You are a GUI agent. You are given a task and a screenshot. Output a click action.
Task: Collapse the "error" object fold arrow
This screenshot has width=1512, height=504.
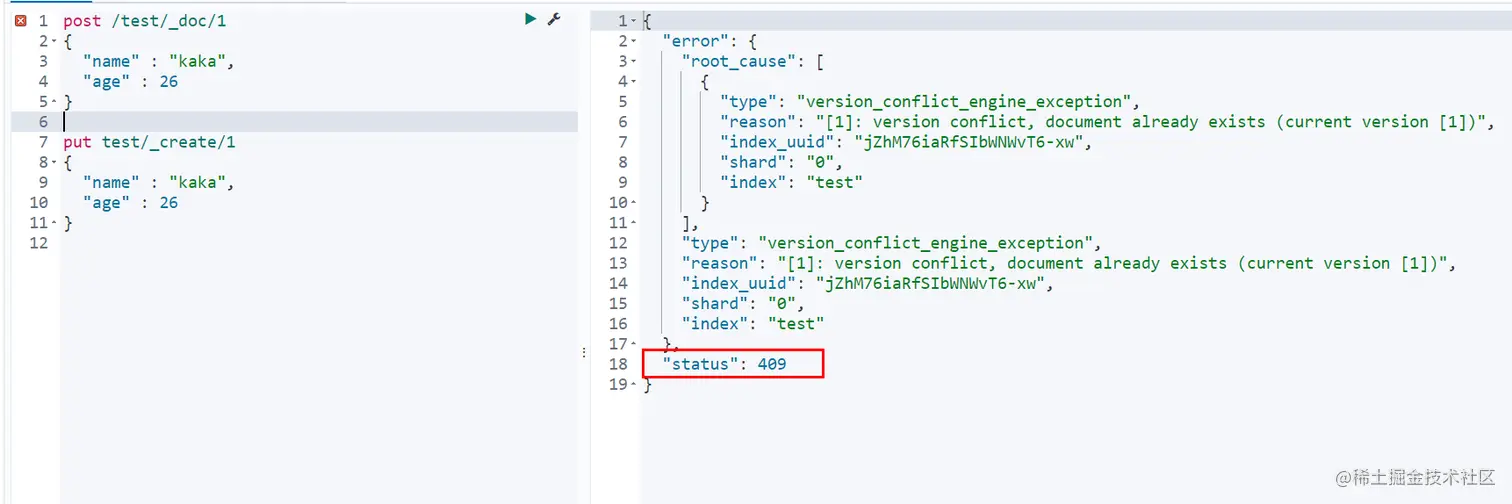point(635,41)
